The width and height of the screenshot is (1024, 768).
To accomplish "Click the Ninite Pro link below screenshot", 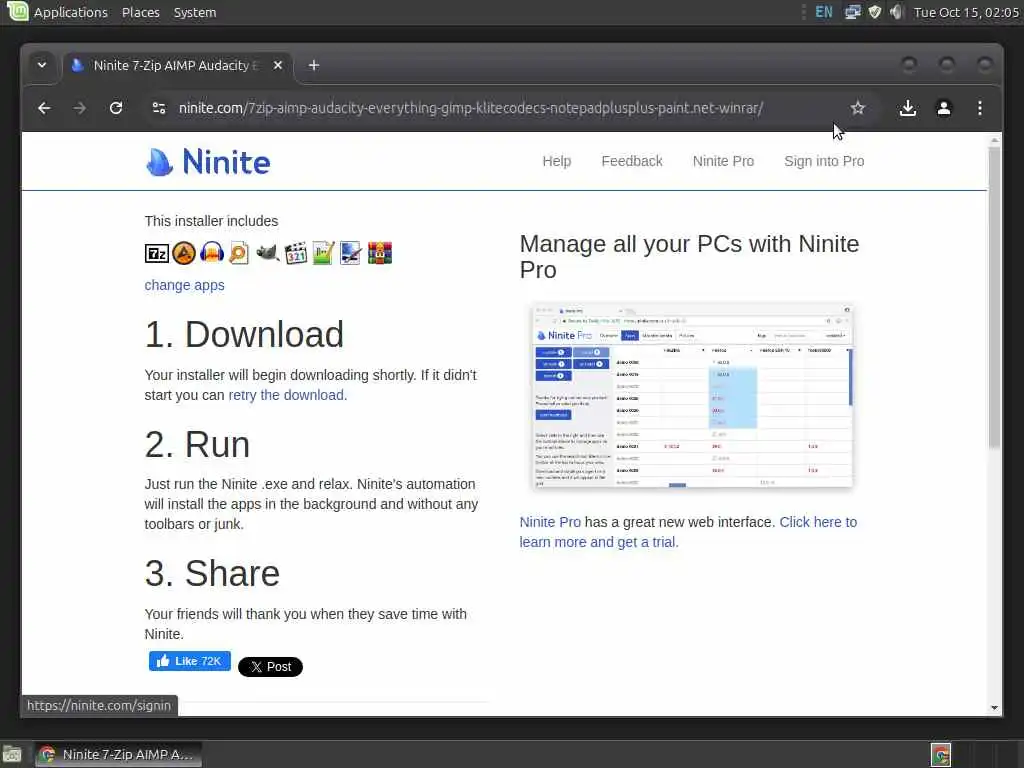I will tap(550, 522).
